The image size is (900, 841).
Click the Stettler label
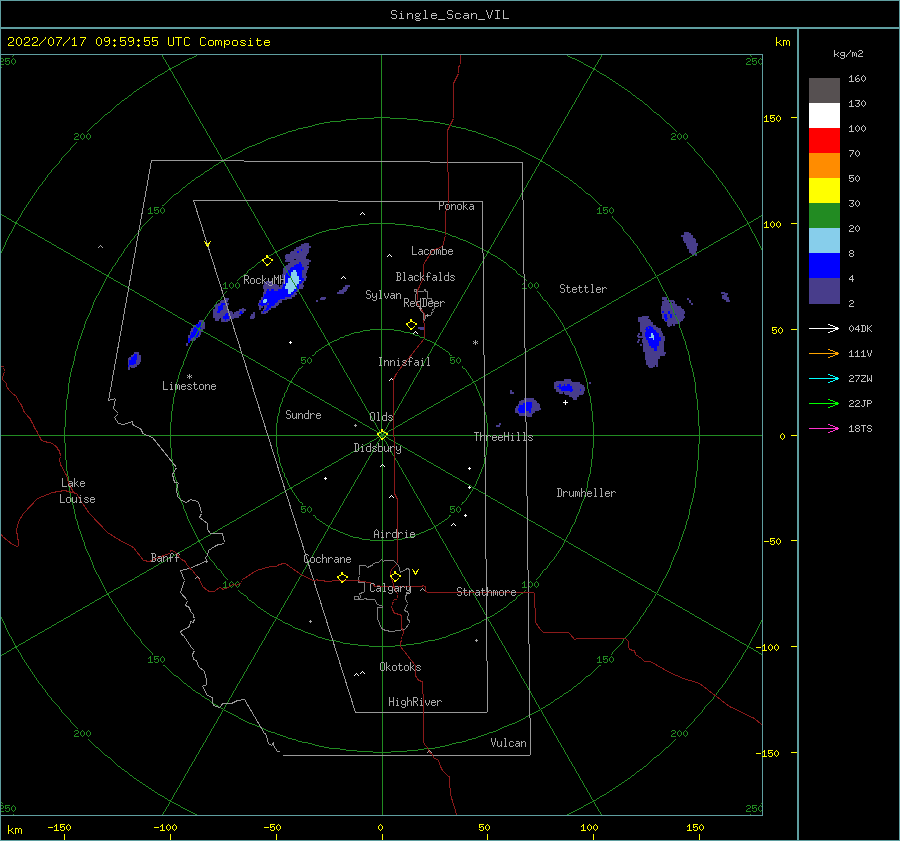click(583, 289)
